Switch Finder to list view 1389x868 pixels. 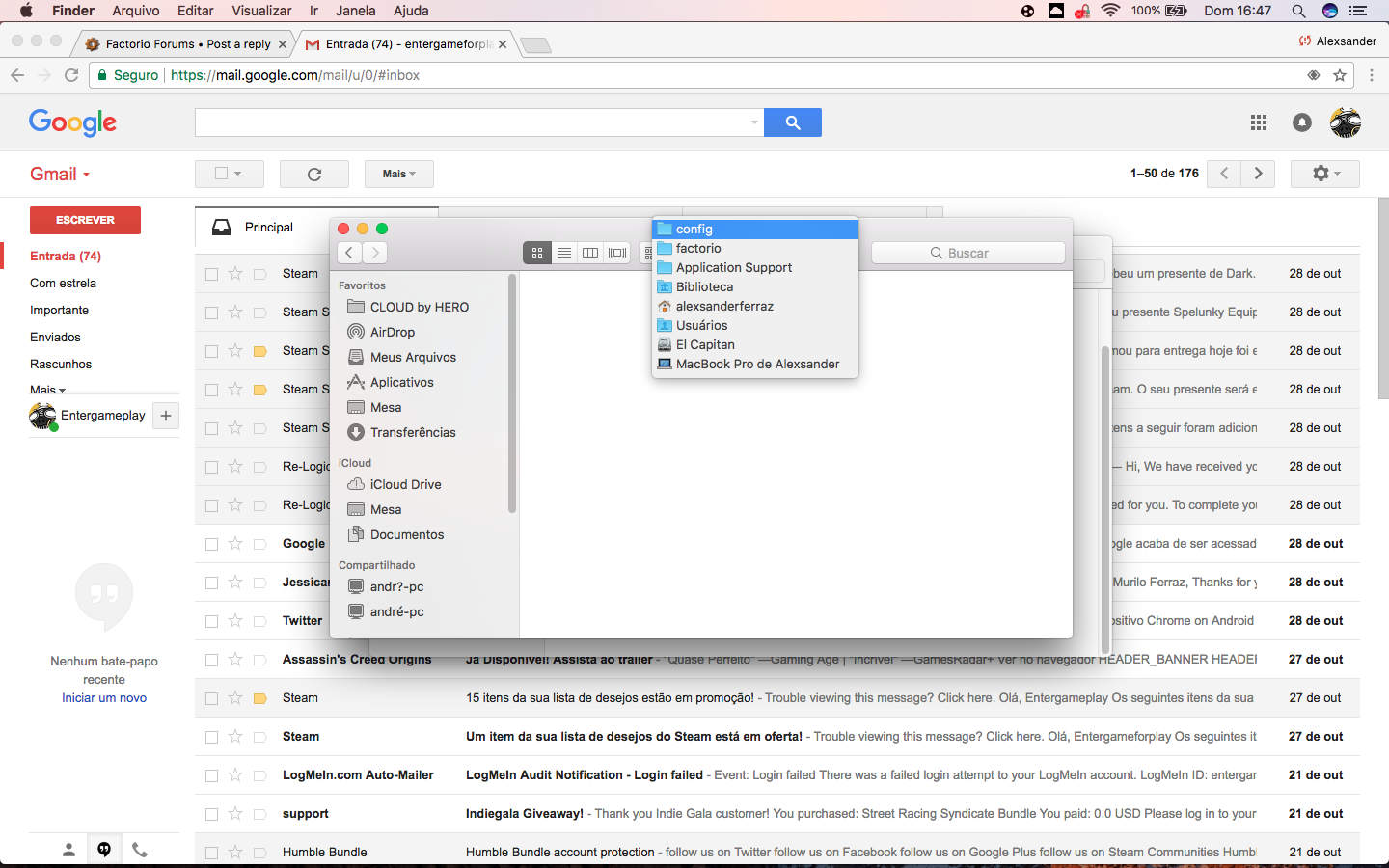564,253
